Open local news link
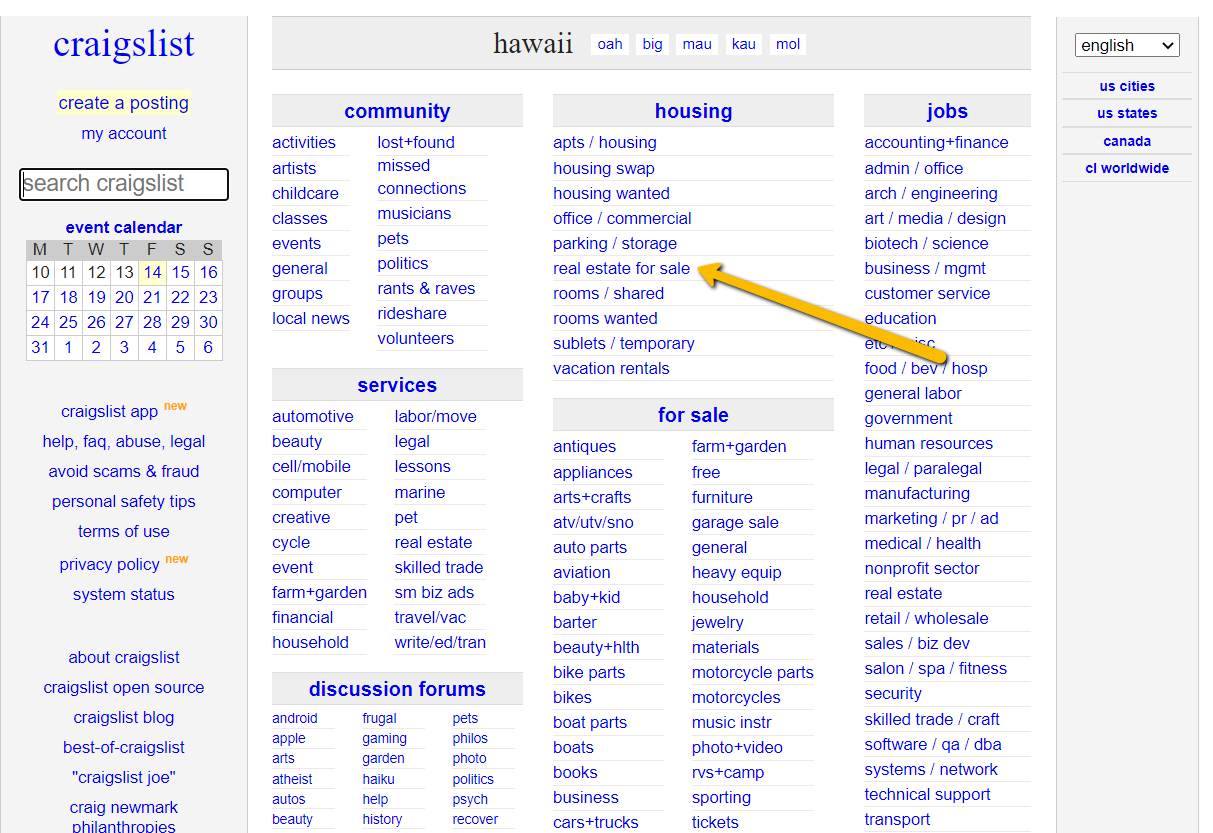The image size is (1213, 833). pyautogui.click(x=311, y=318)
